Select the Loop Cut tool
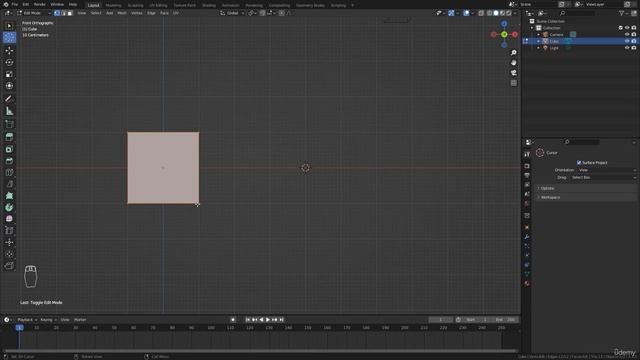The image size is (640, 360). (9, 172)
